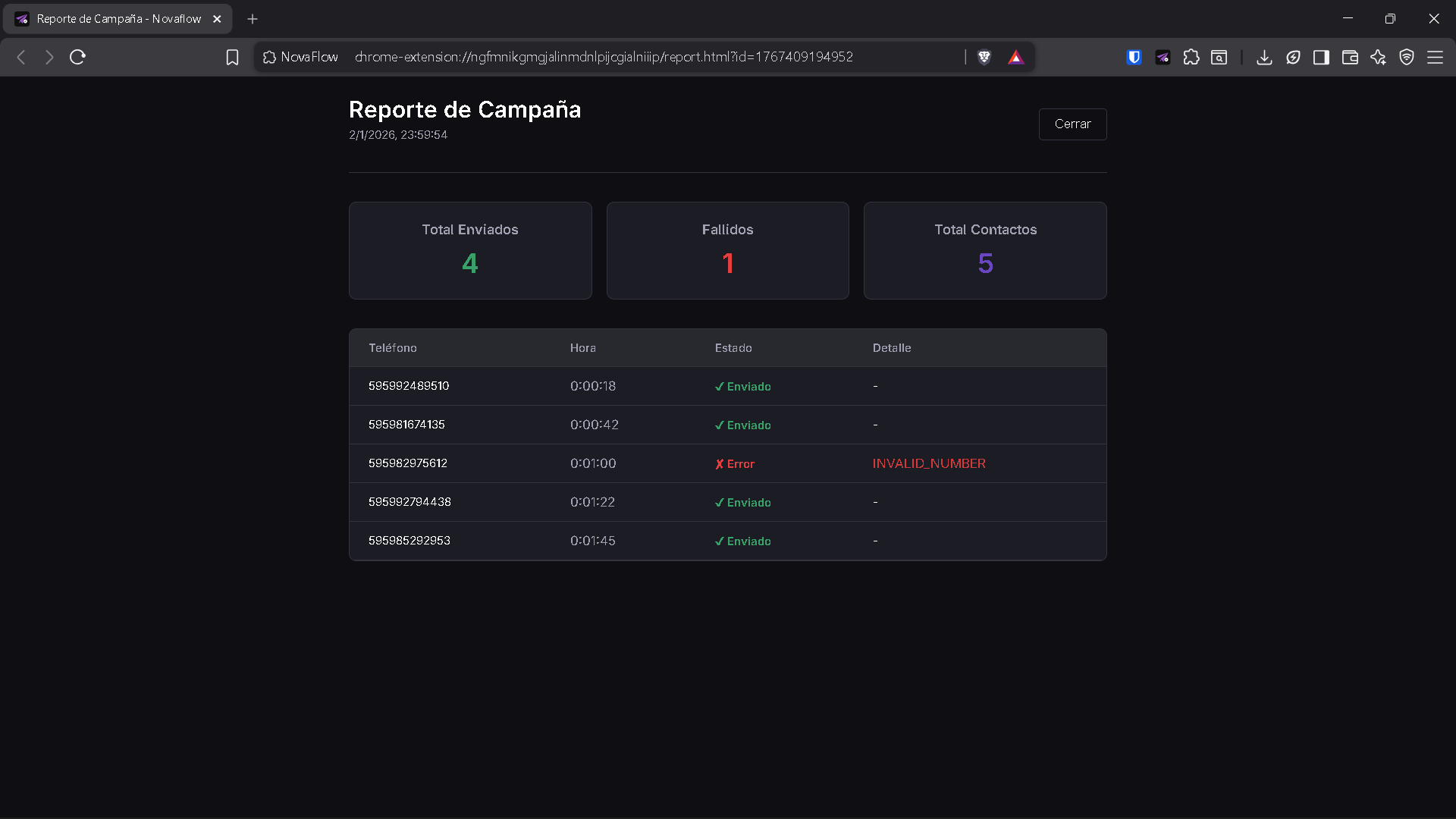The height and width of the screenshot is (819, 1456).
Task: Click the navigation back arrow
Action: [20, 57]
